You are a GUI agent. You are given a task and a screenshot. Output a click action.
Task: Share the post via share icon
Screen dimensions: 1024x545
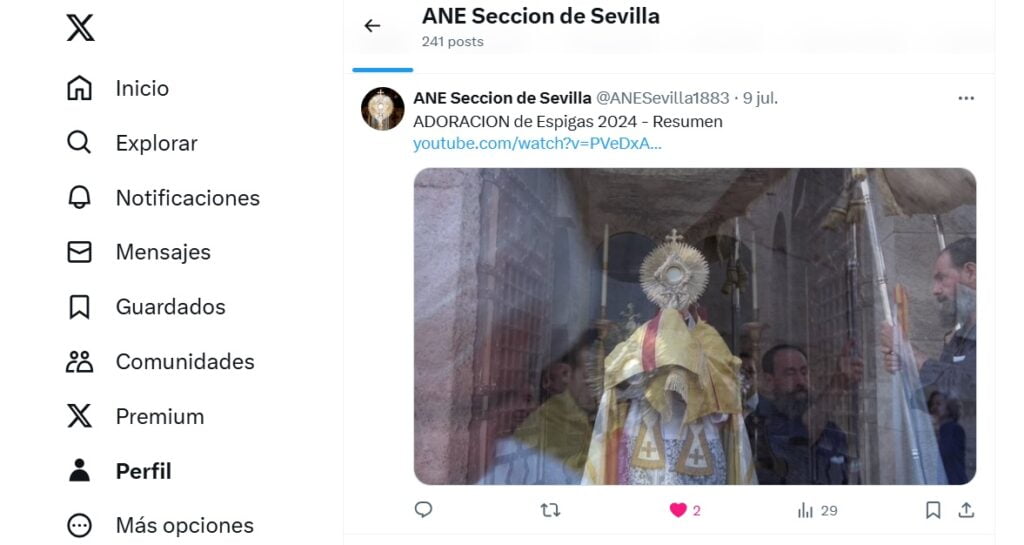[967, 510]
